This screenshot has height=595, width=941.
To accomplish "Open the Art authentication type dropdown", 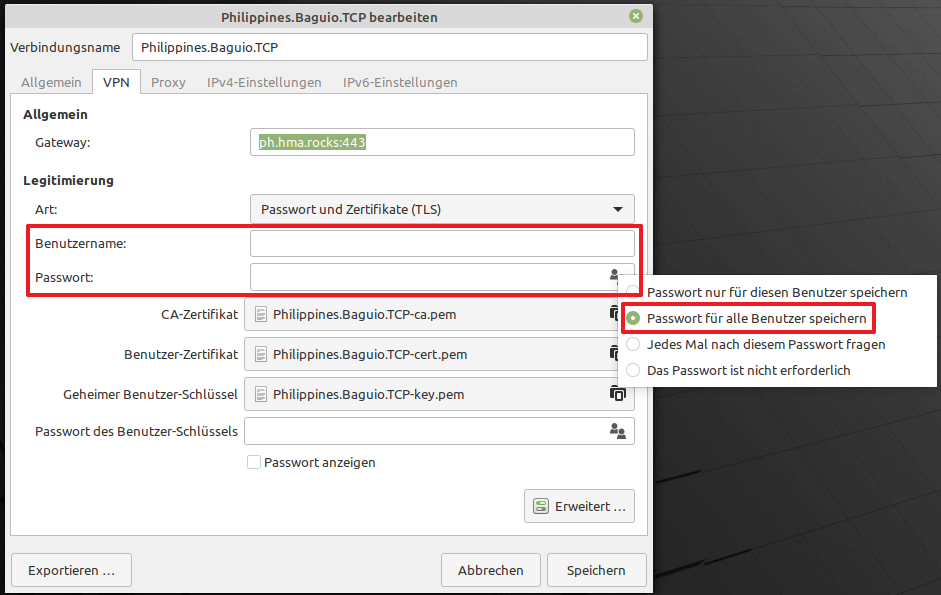I will [x=442, y=210].
